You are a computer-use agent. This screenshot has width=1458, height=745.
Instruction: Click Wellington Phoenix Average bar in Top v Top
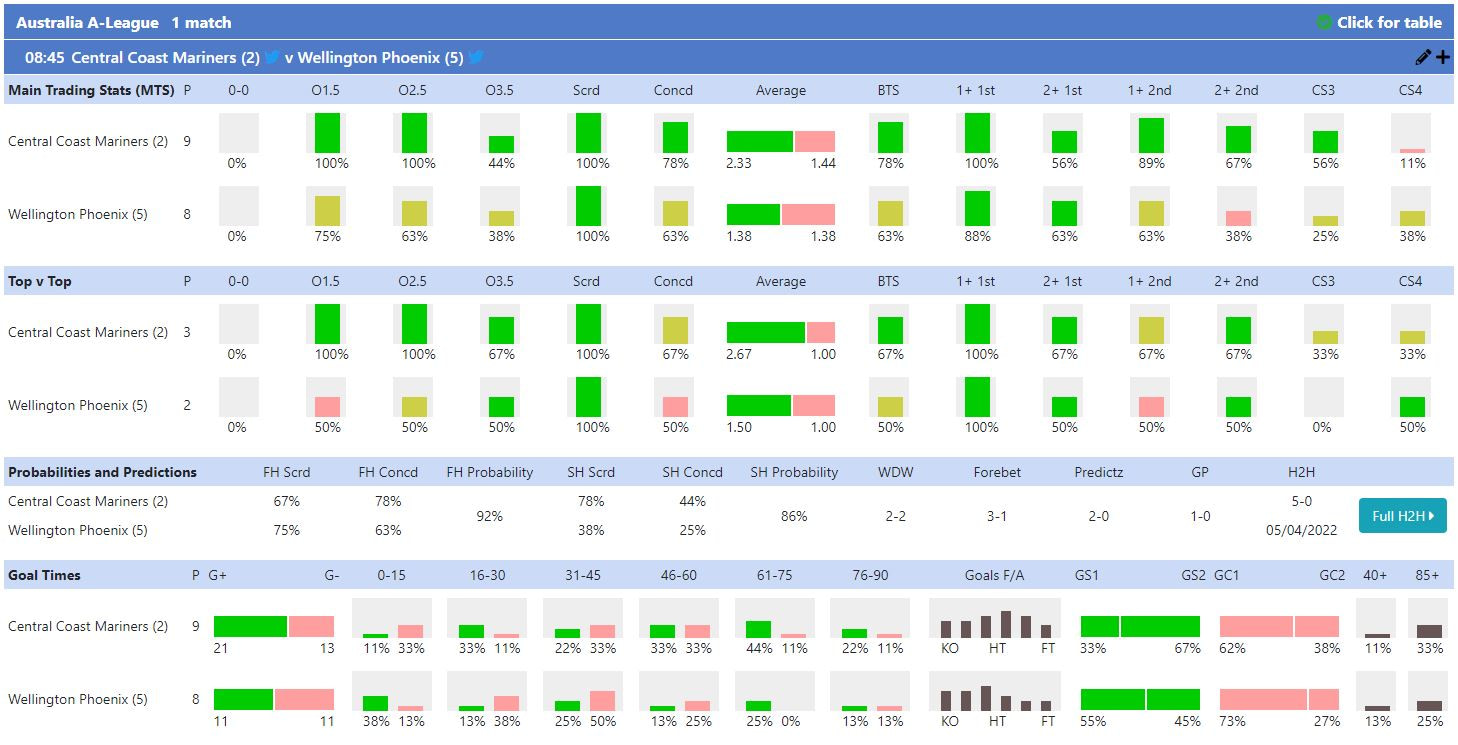[x=780, y=405]
